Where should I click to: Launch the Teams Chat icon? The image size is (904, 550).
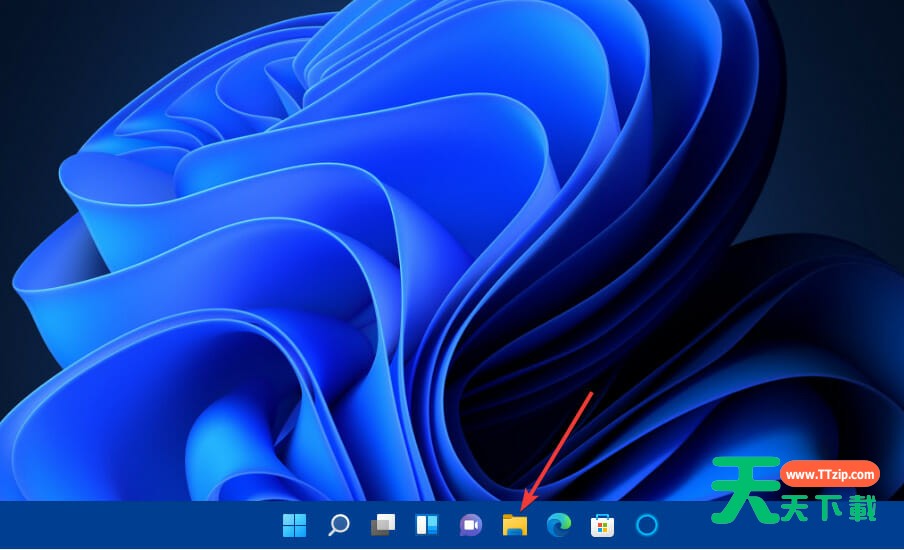470,525
